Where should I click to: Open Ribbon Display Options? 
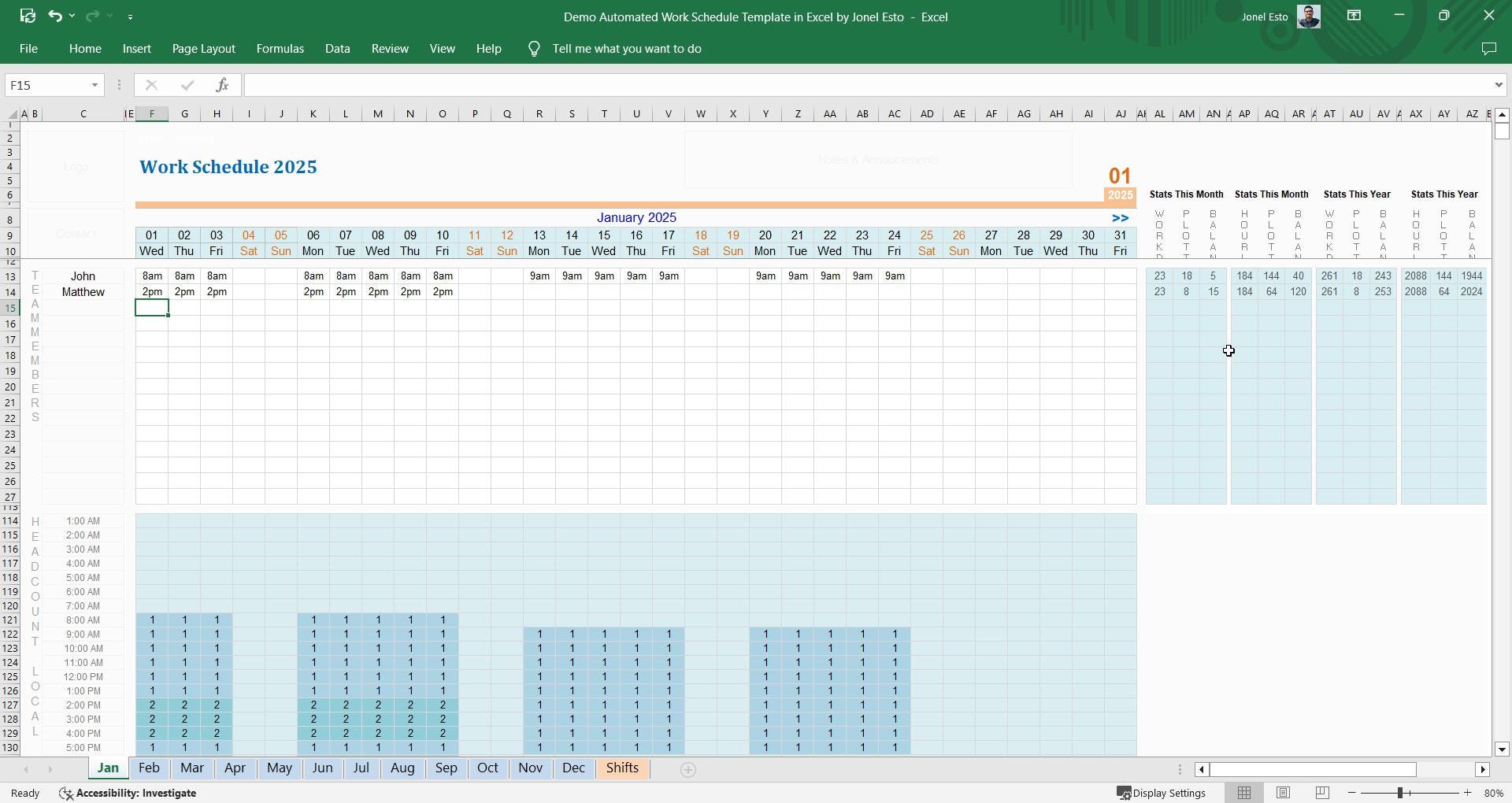[x=1354, y=16]
